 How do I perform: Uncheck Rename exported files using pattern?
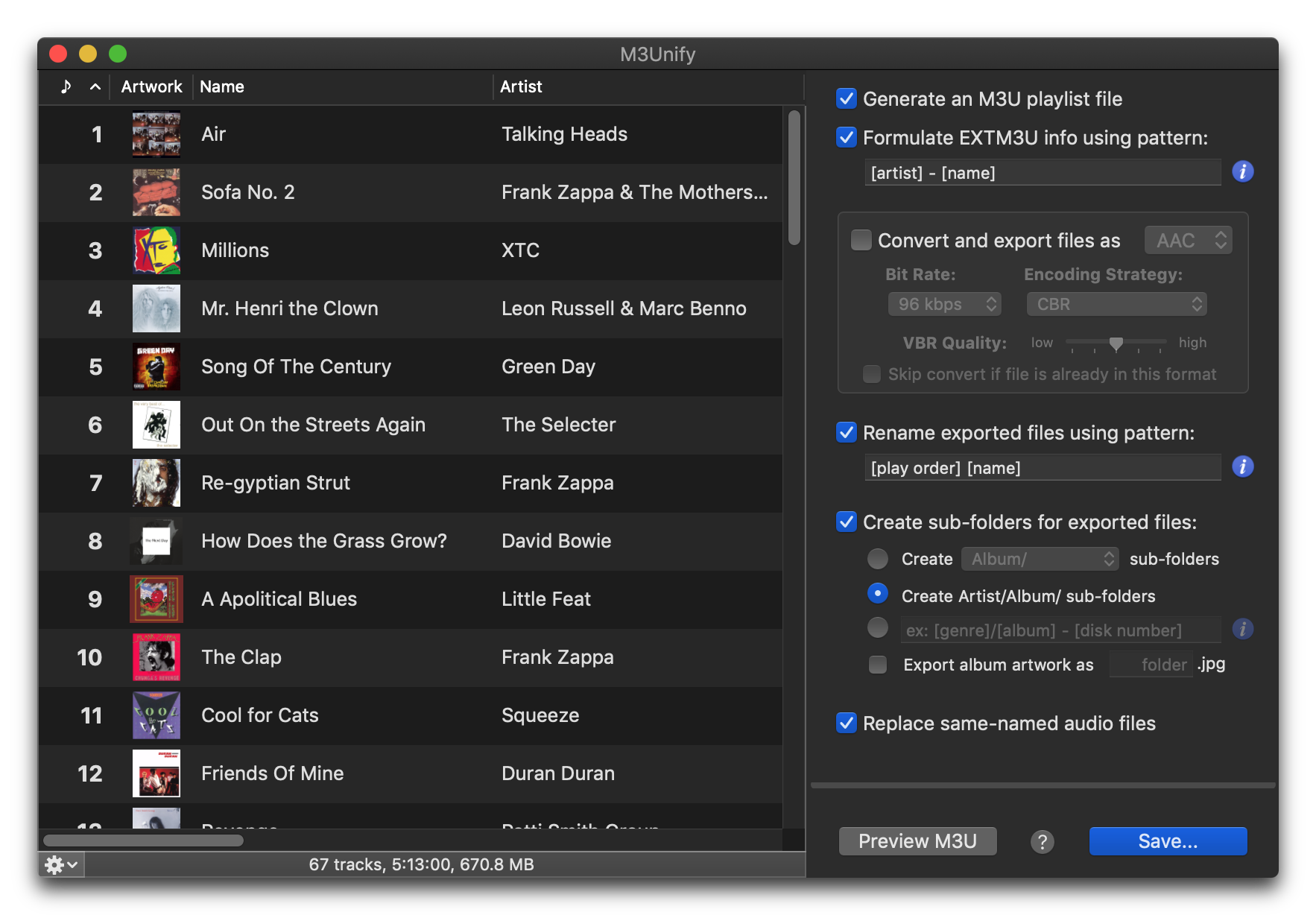pos(847,432)
